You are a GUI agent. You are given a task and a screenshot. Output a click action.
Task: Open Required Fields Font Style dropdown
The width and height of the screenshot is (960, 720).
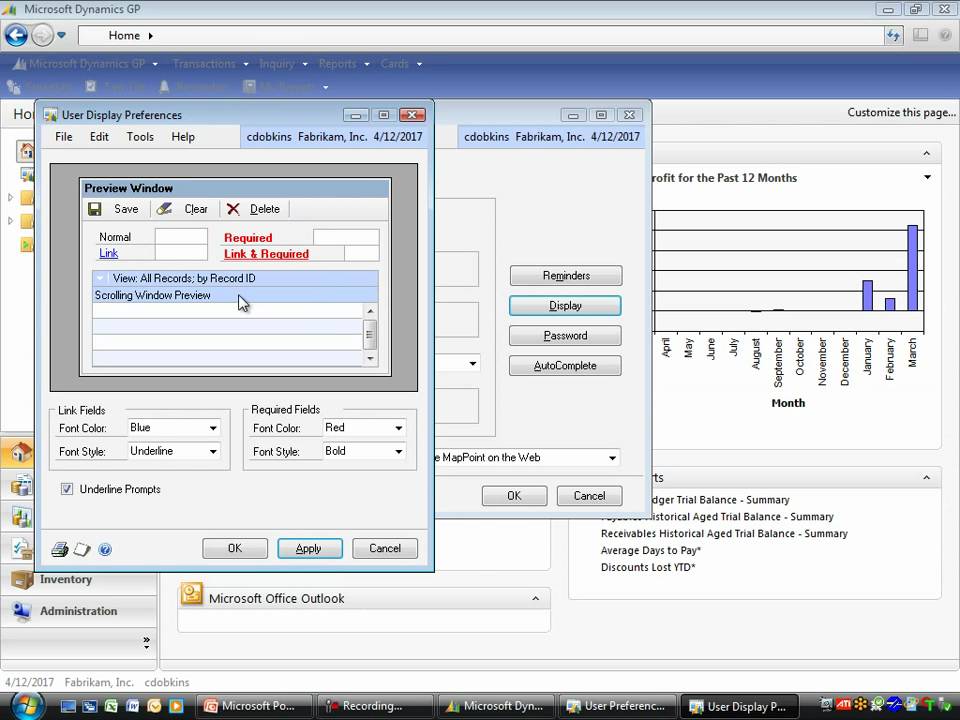pos(399,451)
